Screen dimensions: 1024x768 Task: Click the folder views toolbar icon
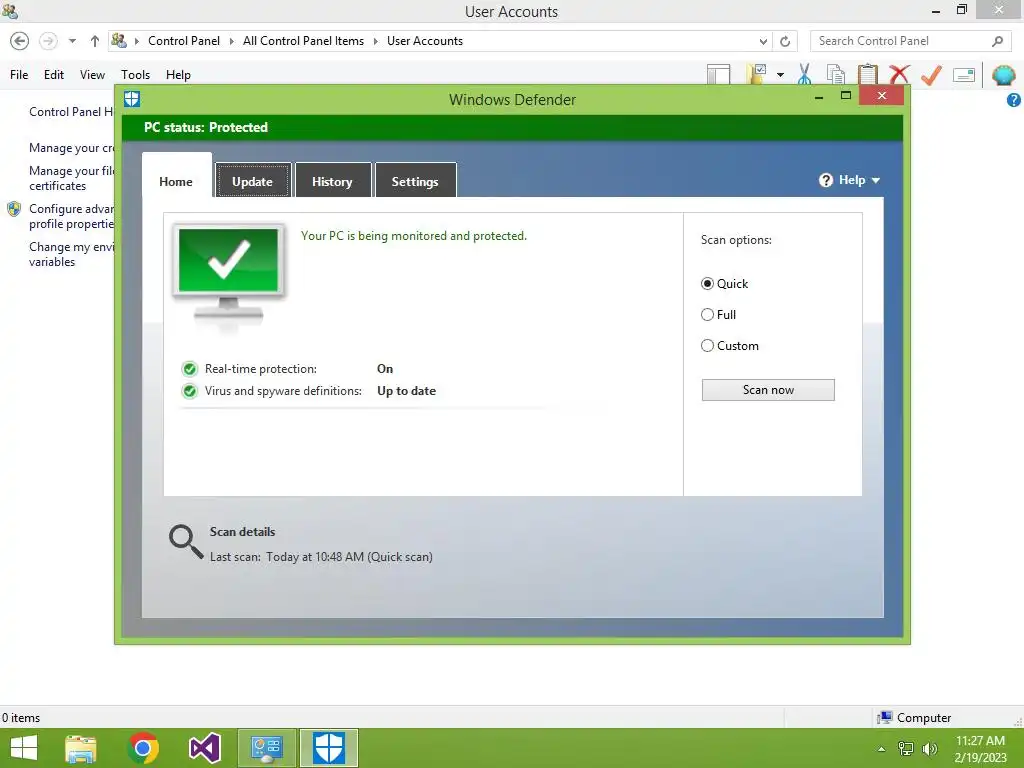(x=756, y=74)
